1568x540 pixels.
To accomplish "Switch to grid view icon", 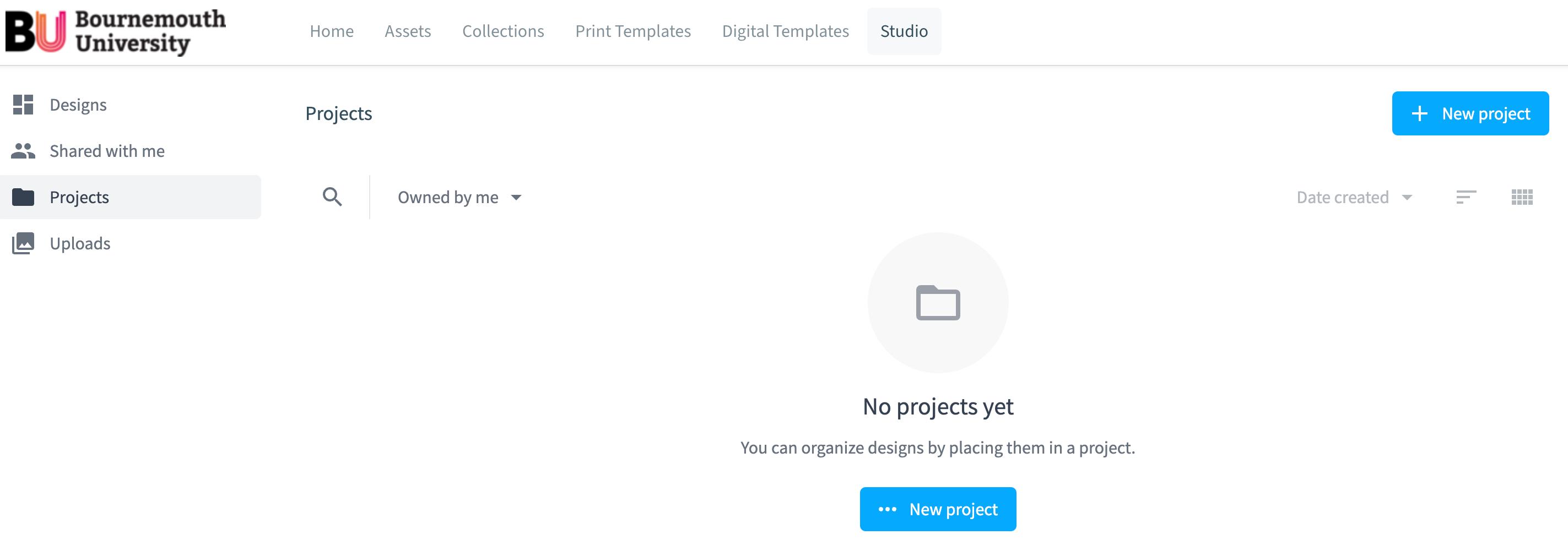I will tap(1522, 197).
